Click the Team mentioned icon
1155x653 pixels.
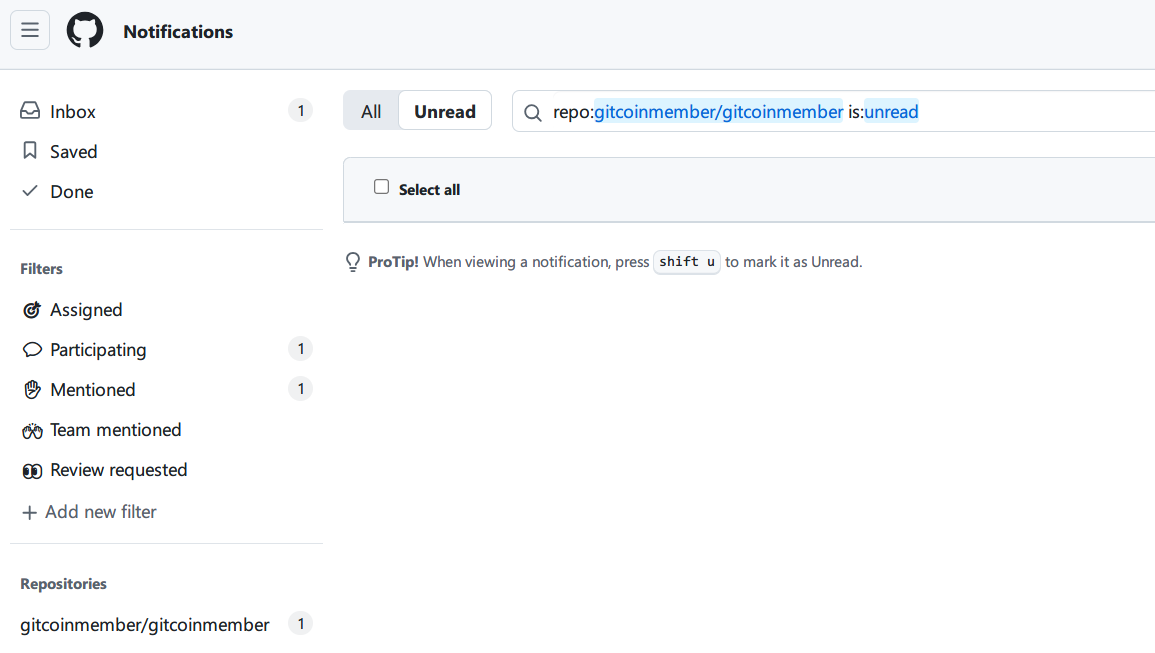tap(32, 431)
